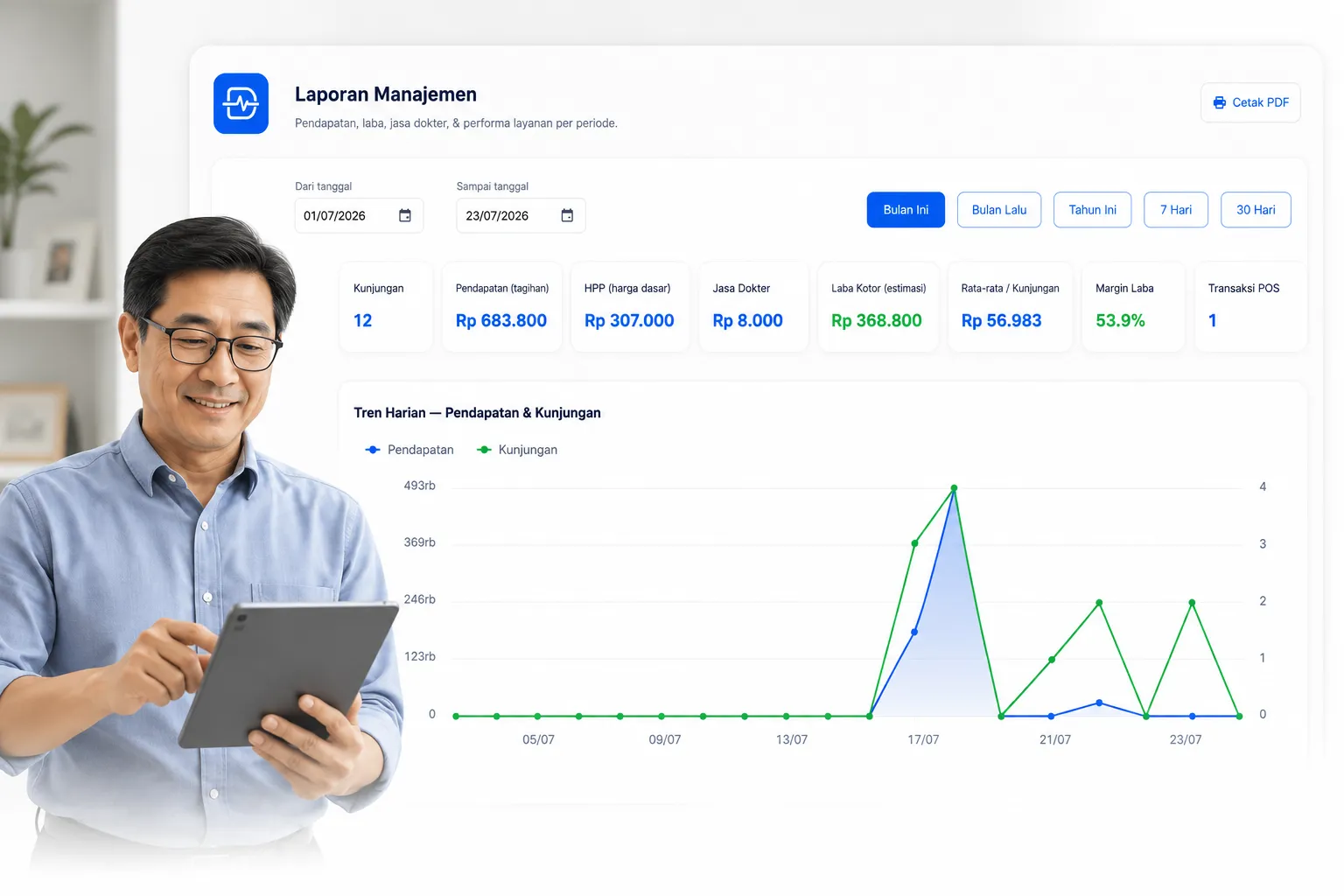Screen dimensions: 1344x896
Task: Select the 7 Hari period filter
Action: pyautogui.click(x=1176, y=210)
